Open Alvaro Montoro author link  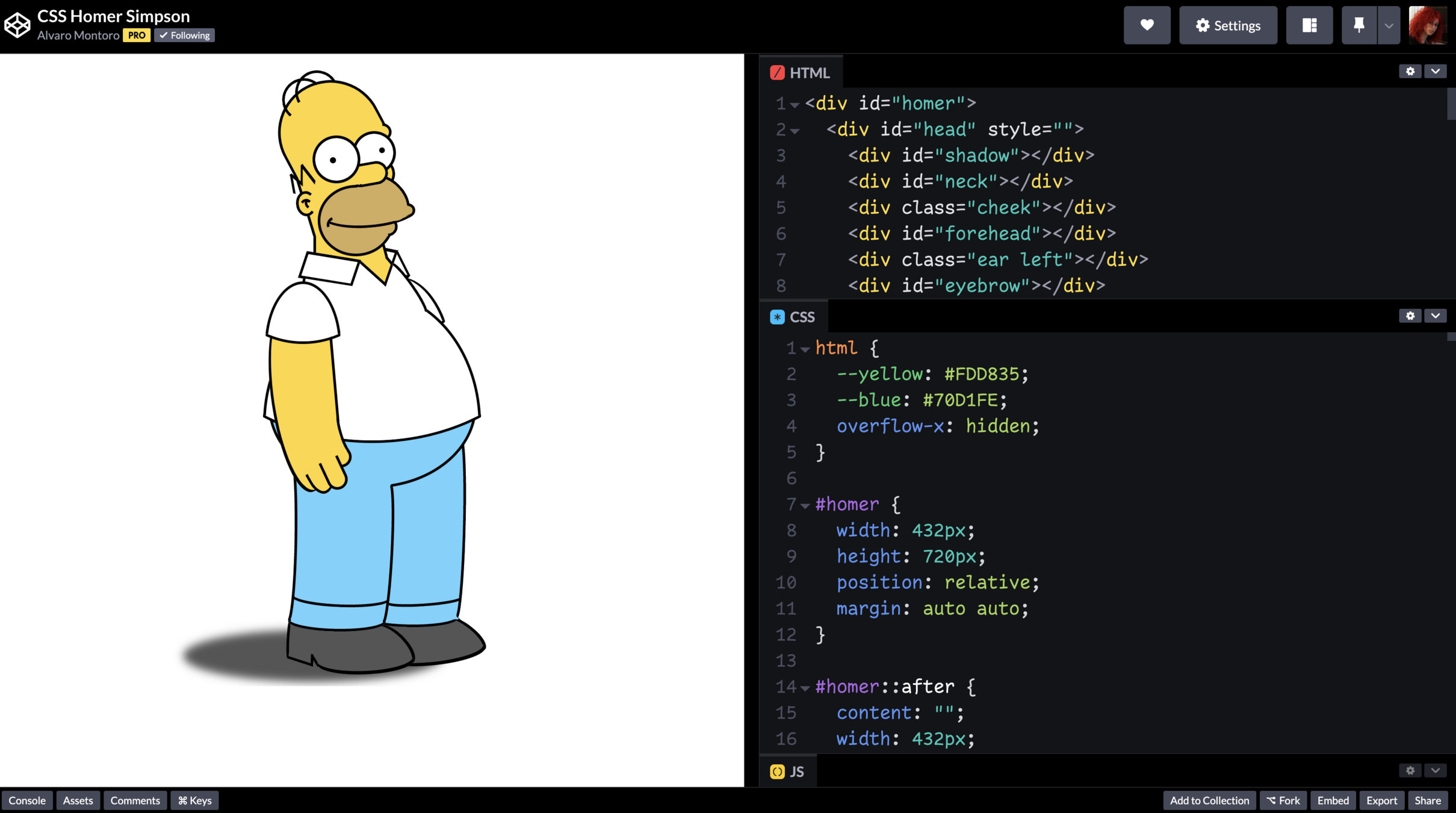click(x=78, y=36)
